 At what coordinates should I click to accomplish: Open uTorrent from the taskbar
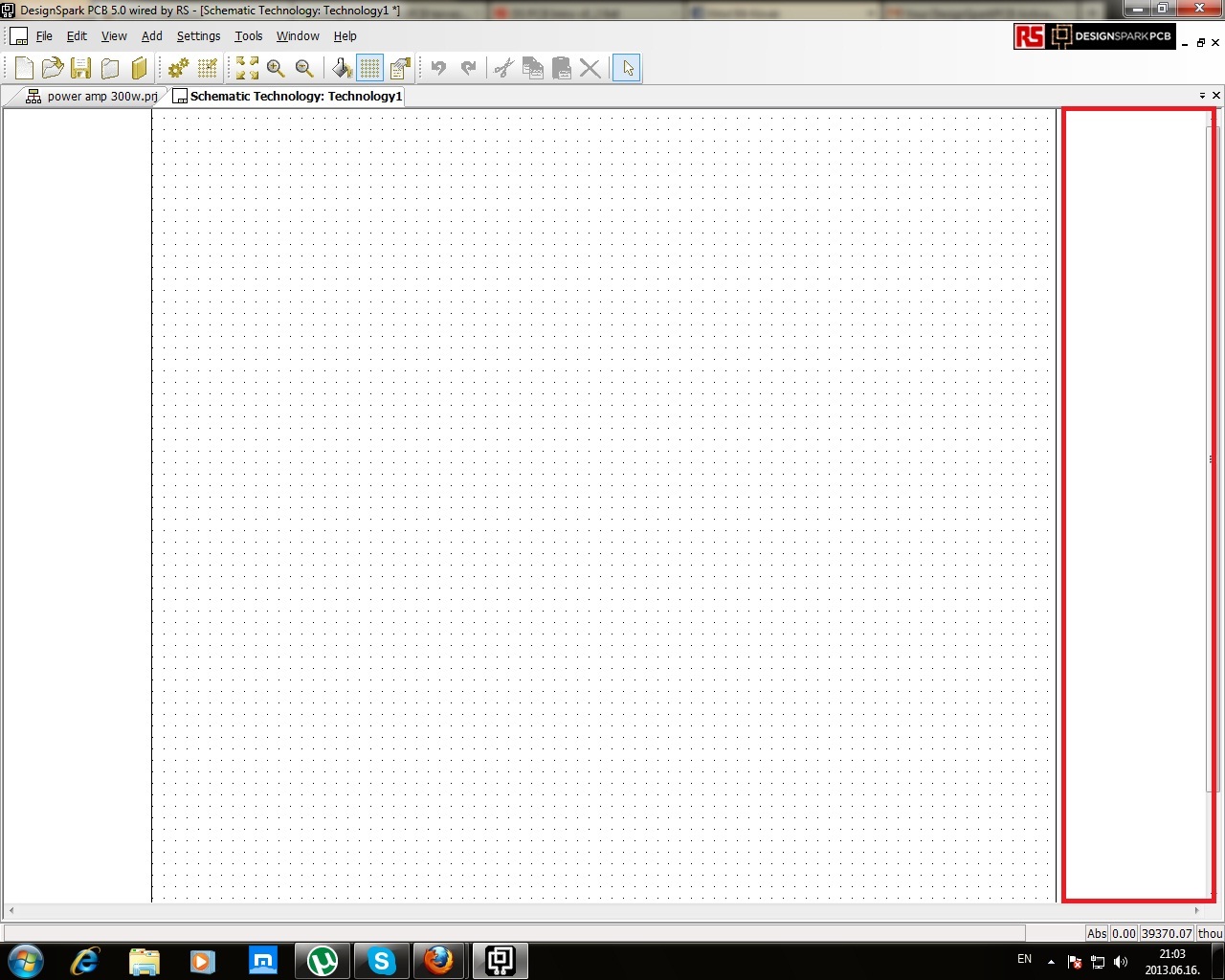[x=323, y=961]
